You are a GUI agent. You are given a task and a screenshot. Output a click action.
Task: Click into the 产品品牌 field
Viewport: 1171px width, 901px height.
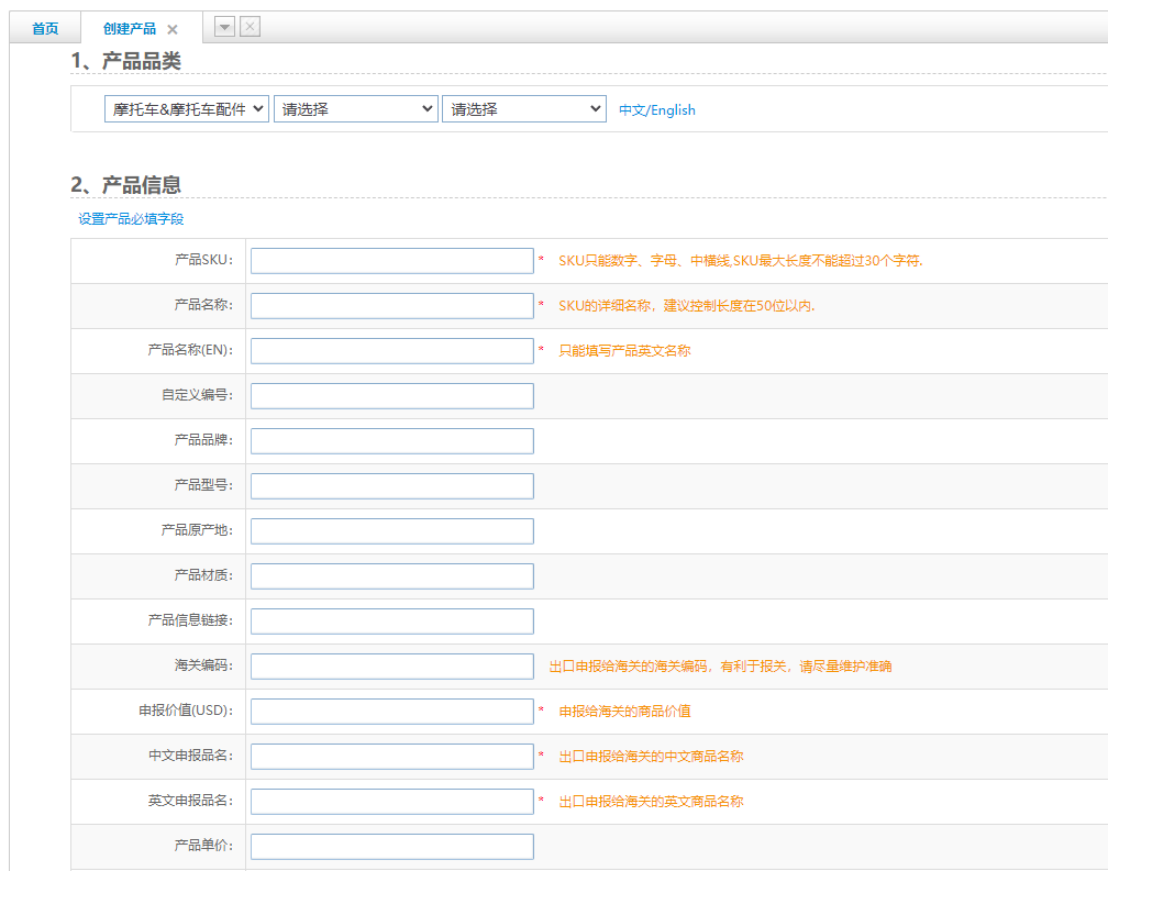(x=392, y=441)
